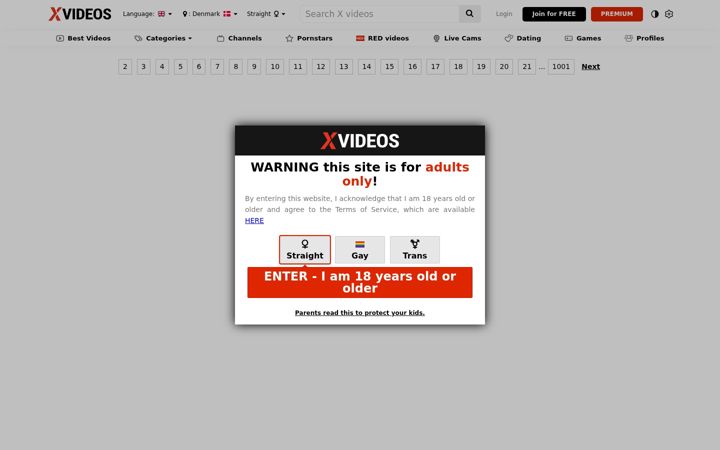The height and width of the screenshot is (450, 720).
Task: Go to page 3
Action: [x=143, y=67]
